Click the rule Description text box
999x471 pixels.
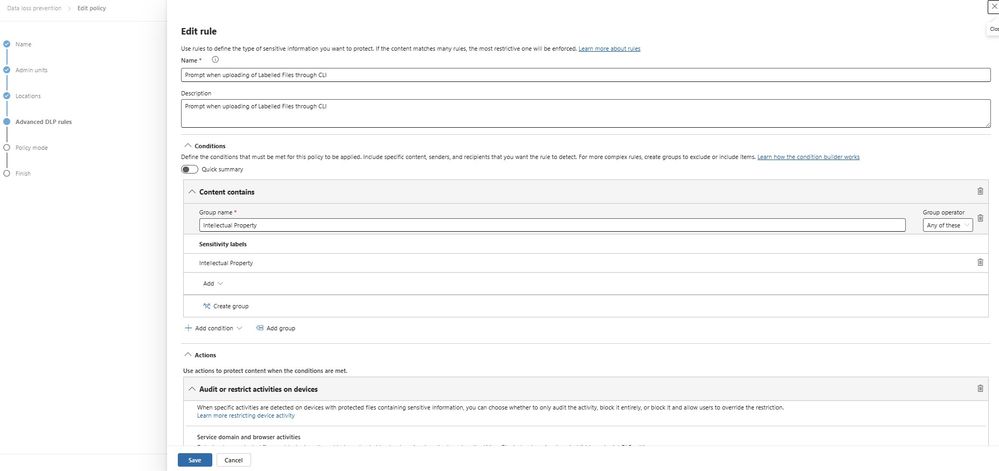[x=585, y=112]
